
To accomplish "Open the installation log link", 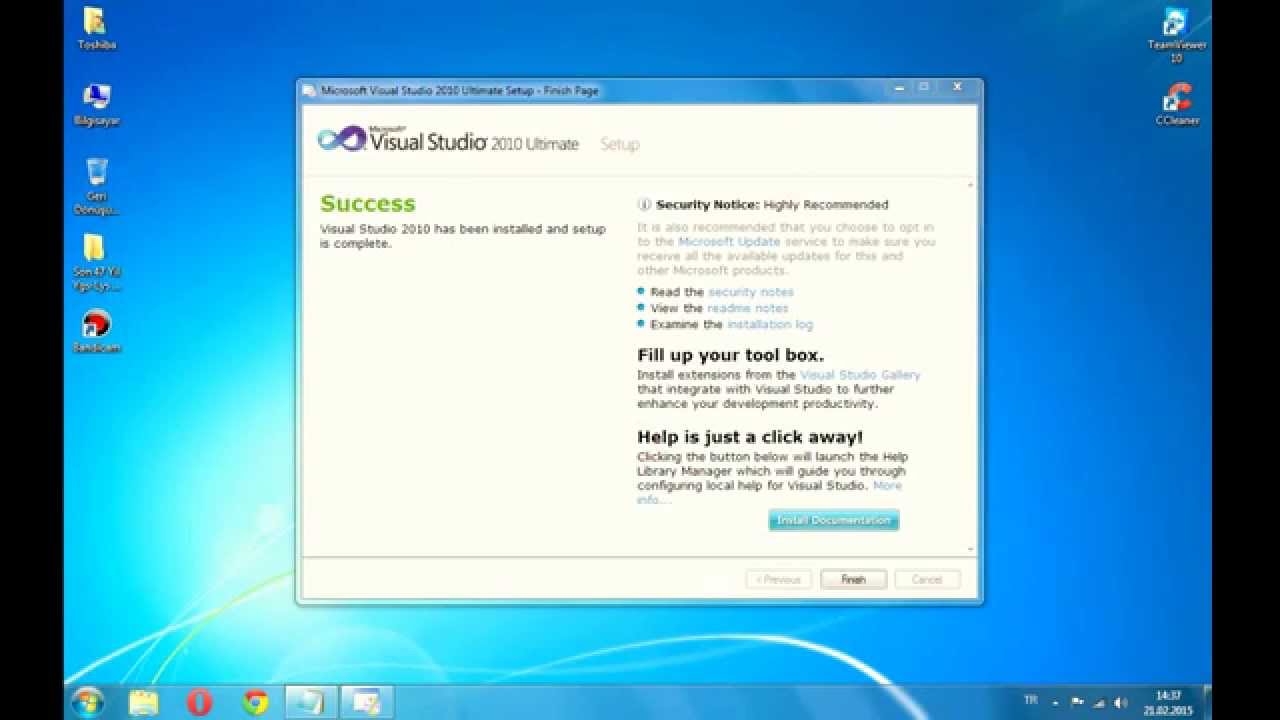I will tap(770, 324).
